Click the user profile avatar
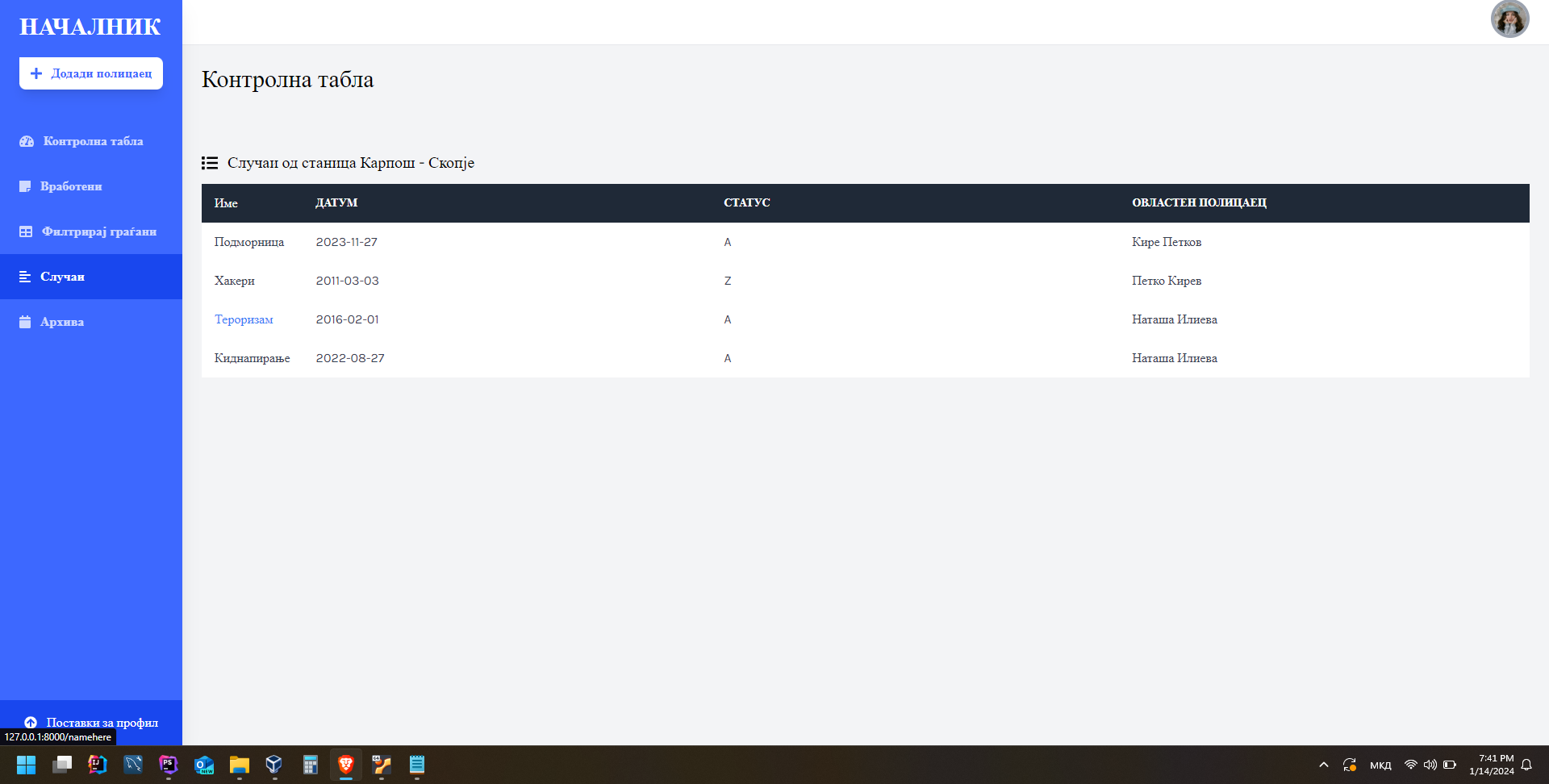This screenshot has height=784, width=1549. click(1509, 19)
